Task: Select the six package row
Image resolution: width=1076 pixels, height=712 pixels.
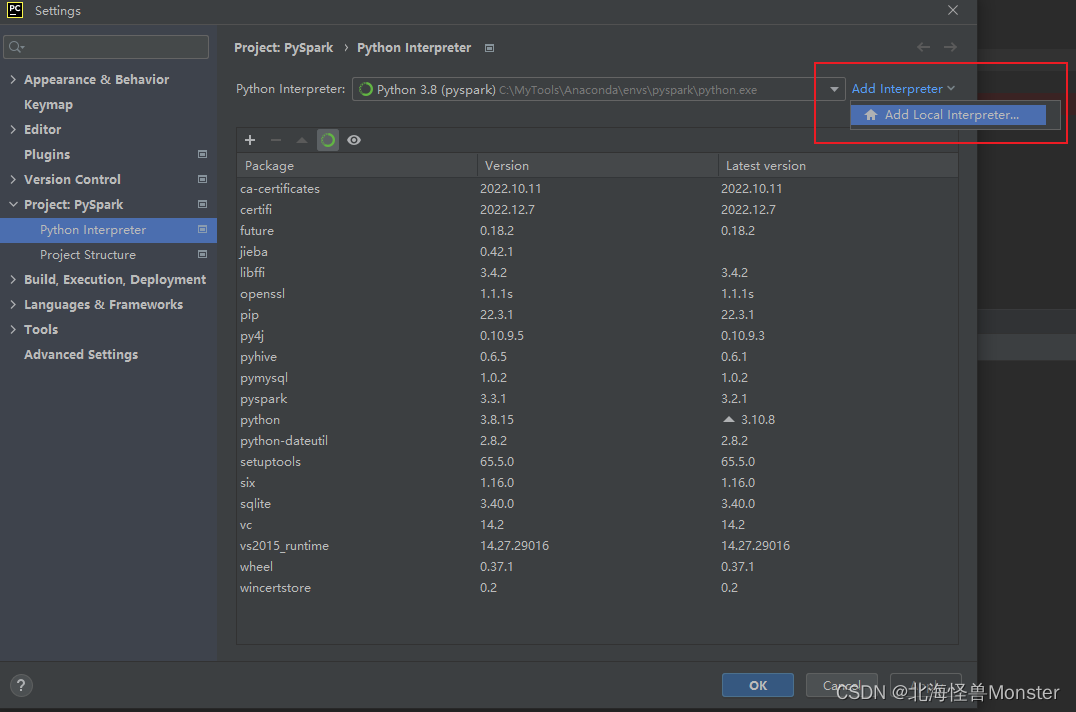Action: [x=597, y=483]
